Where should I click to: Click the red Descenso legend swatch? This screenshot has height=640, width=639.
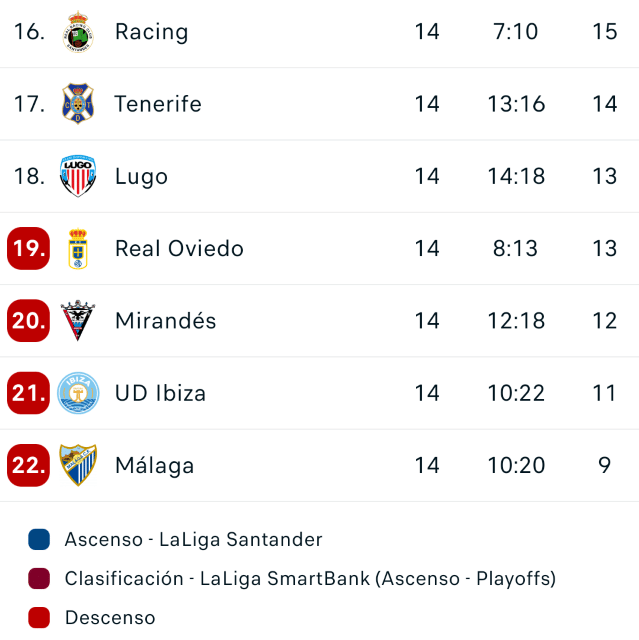click(x=39, y=618)
